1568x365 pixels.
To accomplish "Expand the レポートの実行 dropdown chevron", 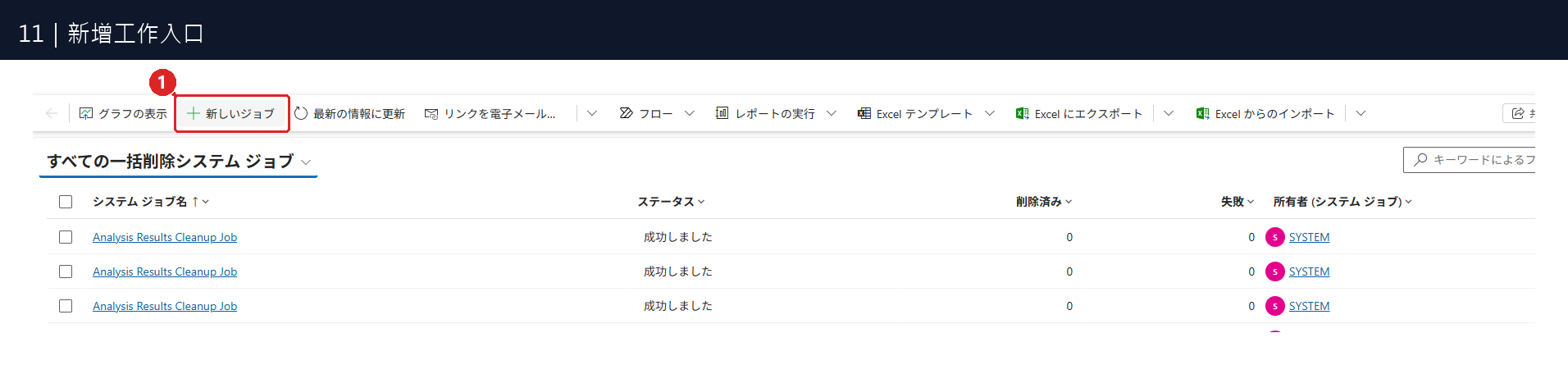I will (x=832, y=113).
